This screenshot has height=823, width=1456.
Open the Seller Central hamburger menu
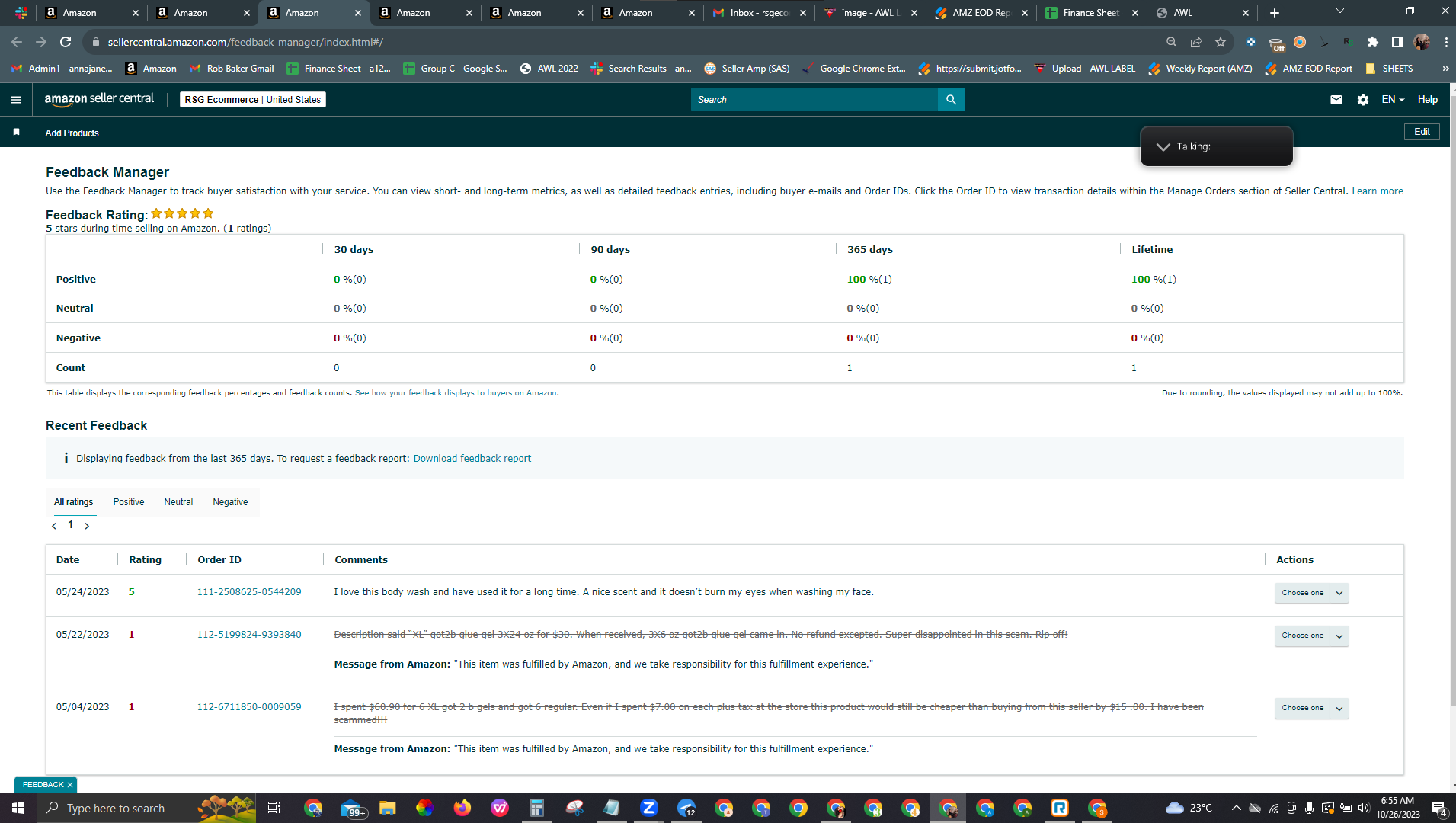point(16,100)
